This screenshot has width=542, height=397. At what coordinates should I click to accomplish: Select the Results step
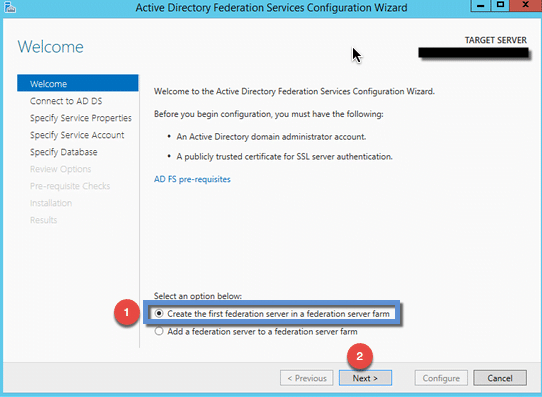[x=43, y=220]
